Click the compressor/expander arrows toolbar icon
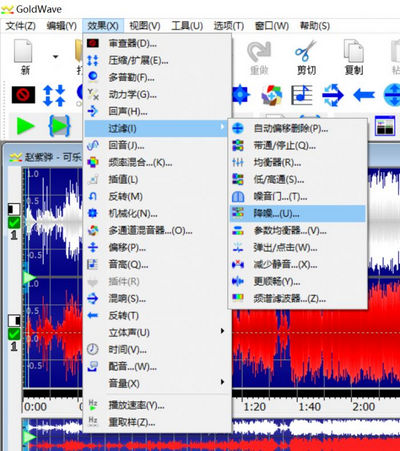This screenshot has height=451, width=400. pos(54,95)
